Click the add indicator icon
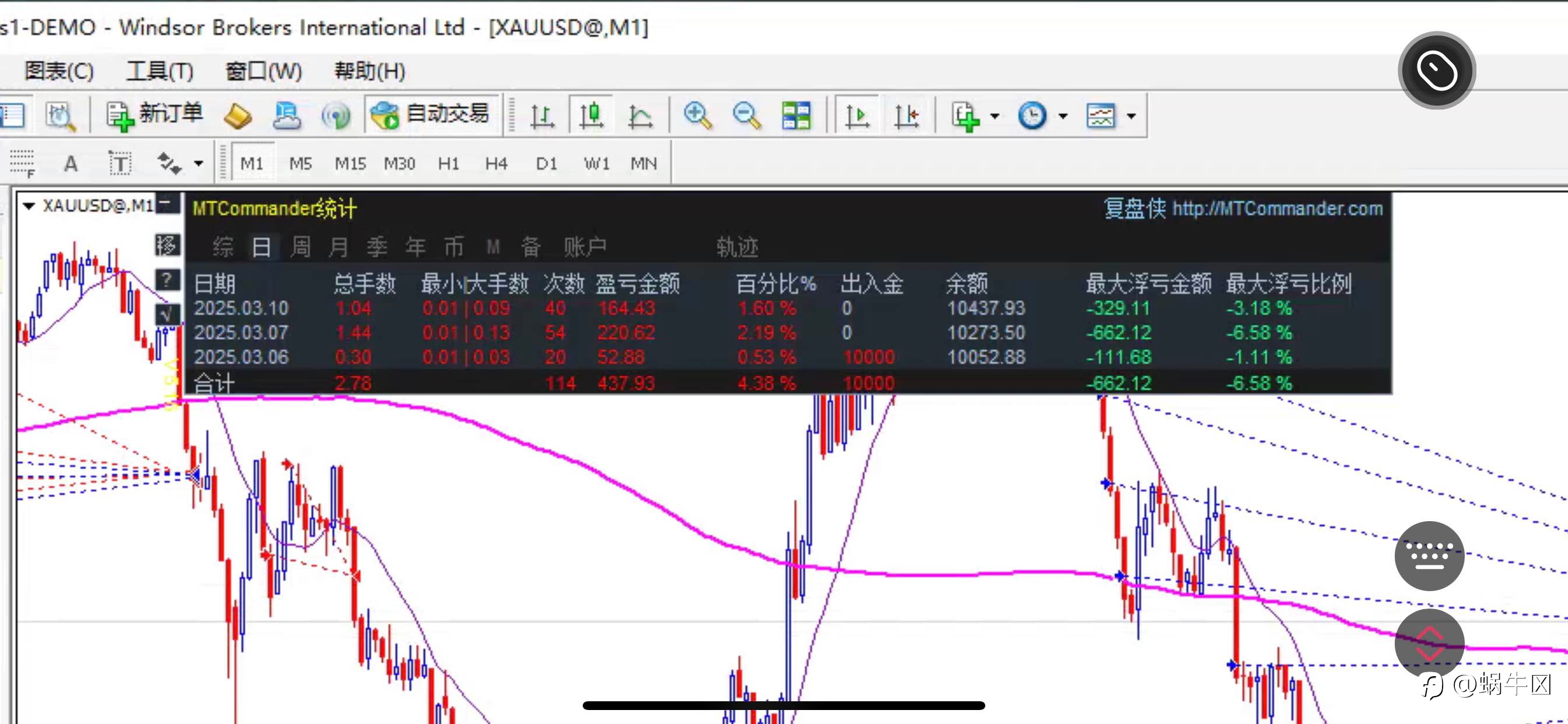1568x724 pixels. (965, 115)
